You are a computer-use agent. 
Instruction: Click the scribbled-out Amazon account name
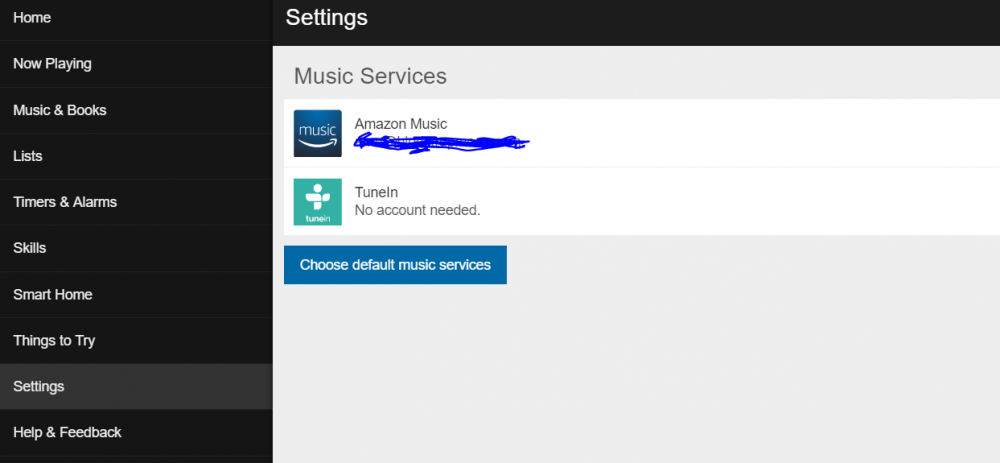pyautogui.click(x=442, y=143)
